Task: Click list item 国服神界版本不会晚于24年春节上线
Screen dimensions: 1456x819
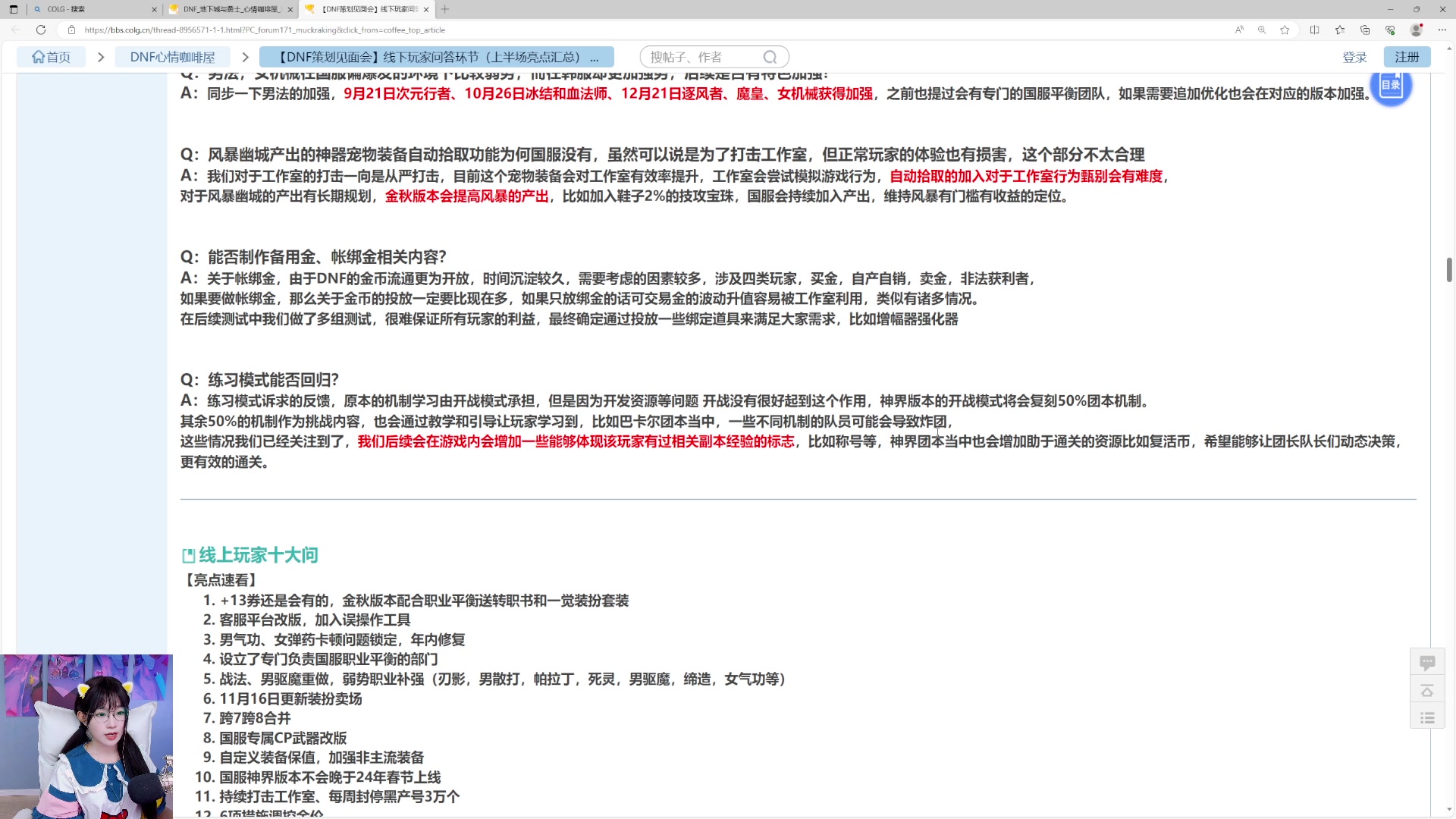Action: point(330,777)
